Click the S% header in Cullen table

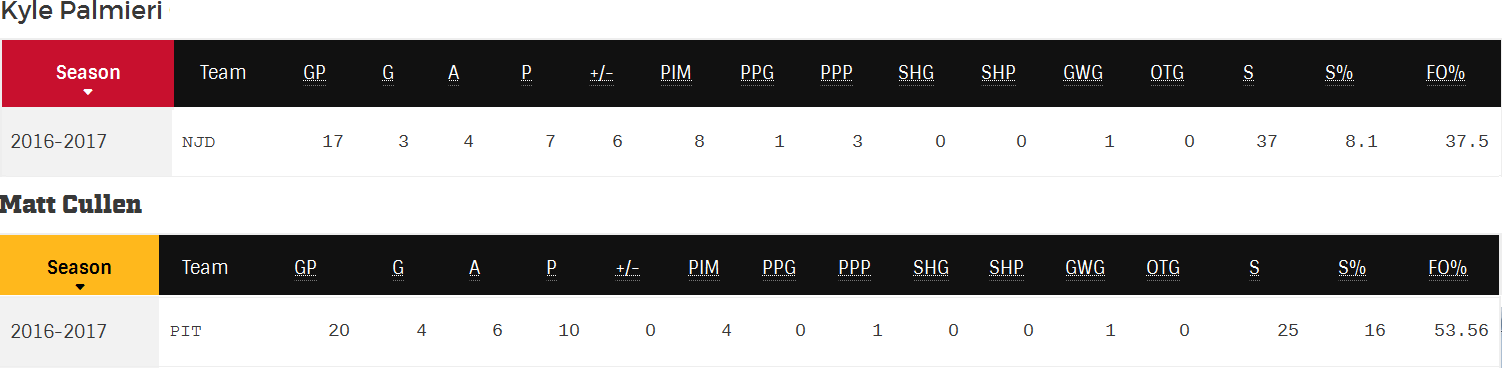(x=1352, y=268)
